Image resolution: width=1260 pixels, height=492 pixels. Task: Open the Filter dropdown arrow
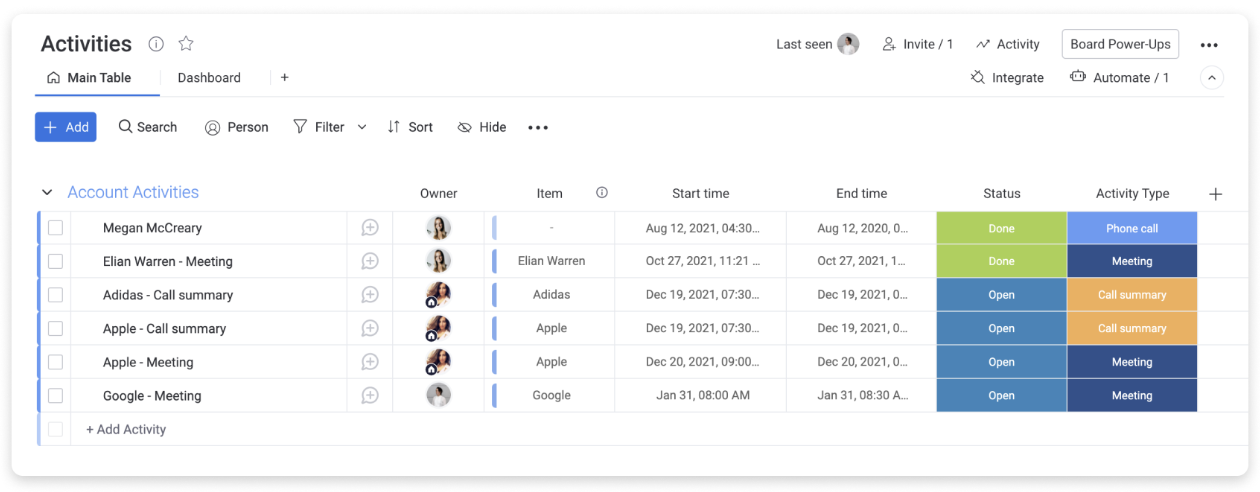[x=362, y=127]
